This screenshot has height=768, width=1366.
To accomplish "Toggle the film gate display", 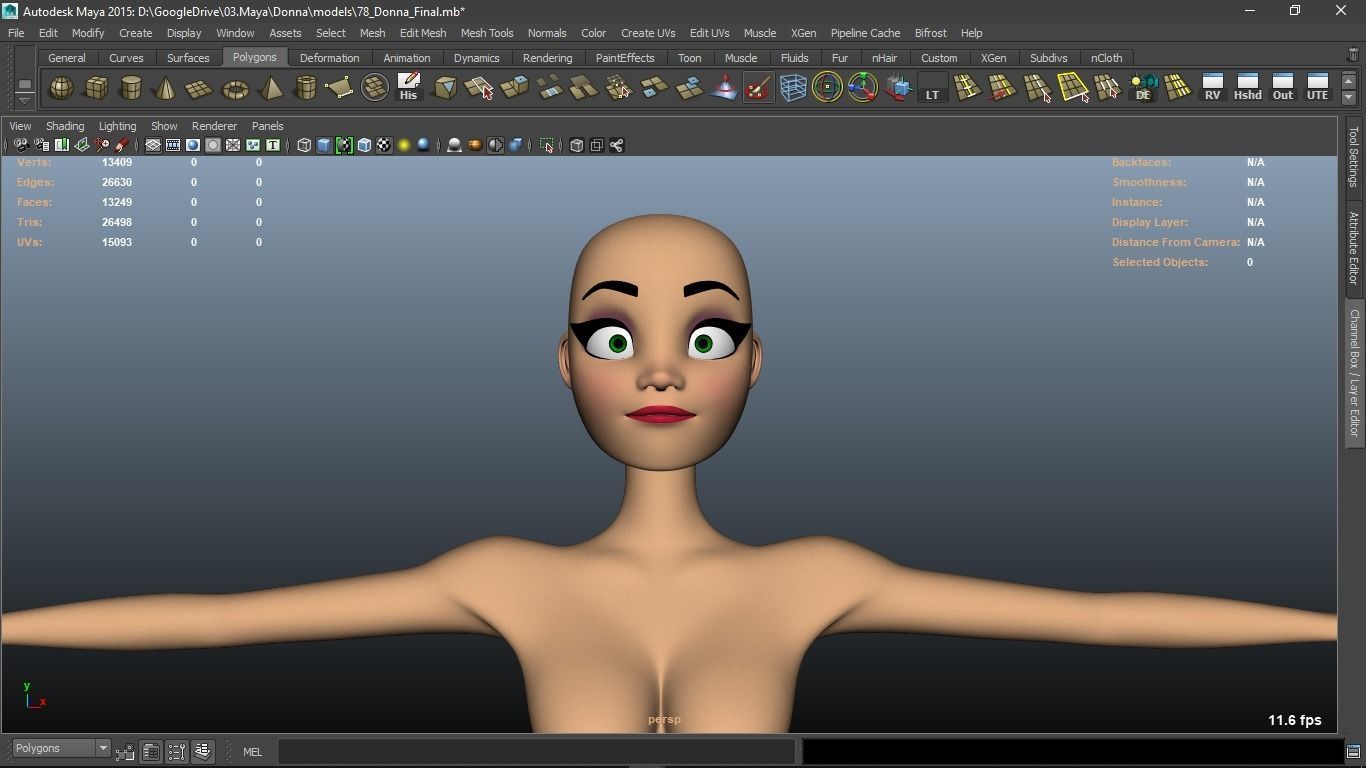I will tap(173, 145).
